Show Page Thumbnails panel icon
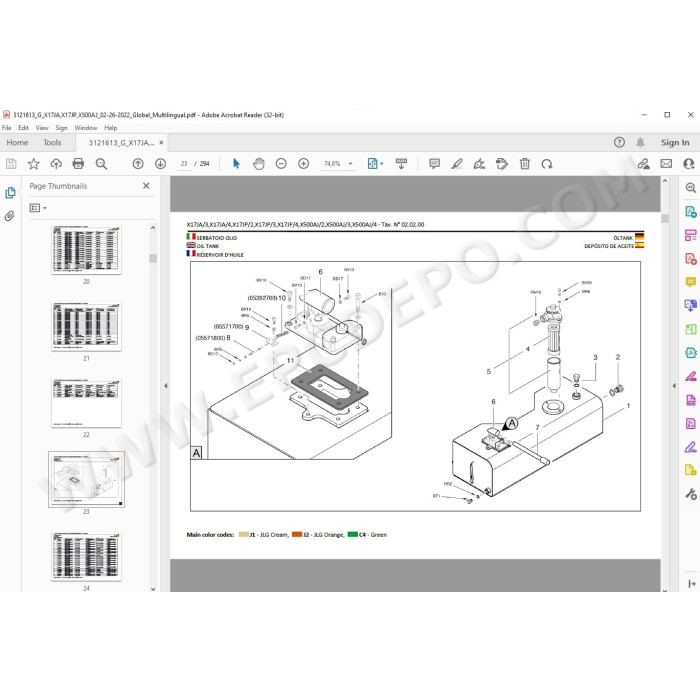700x700 pixels. click(x=10, y=193)
